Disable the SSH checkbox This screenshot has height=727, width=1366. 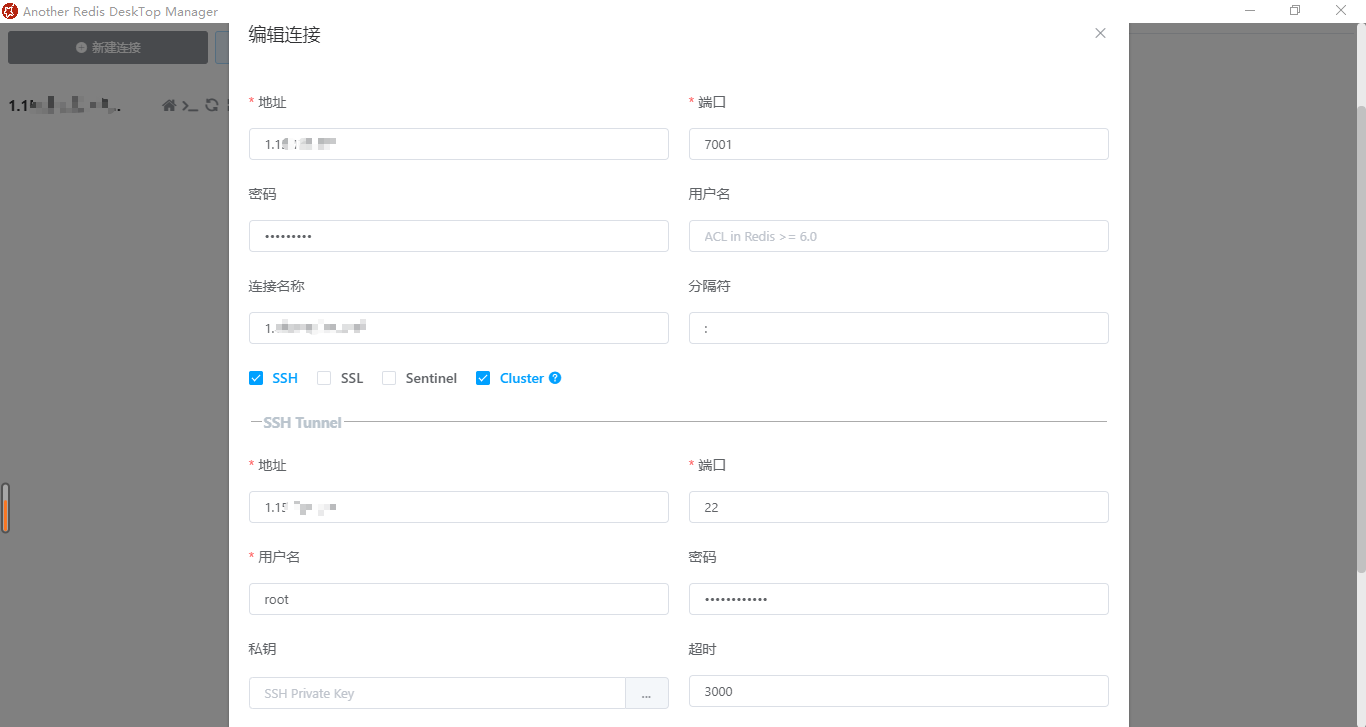tap(256, 378)
